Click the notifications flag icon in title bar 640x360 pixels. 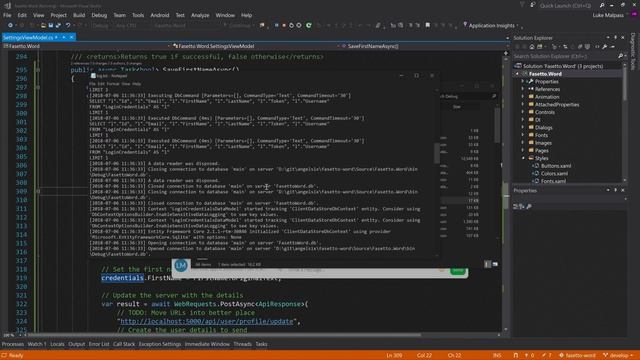(x=522, y=5)
